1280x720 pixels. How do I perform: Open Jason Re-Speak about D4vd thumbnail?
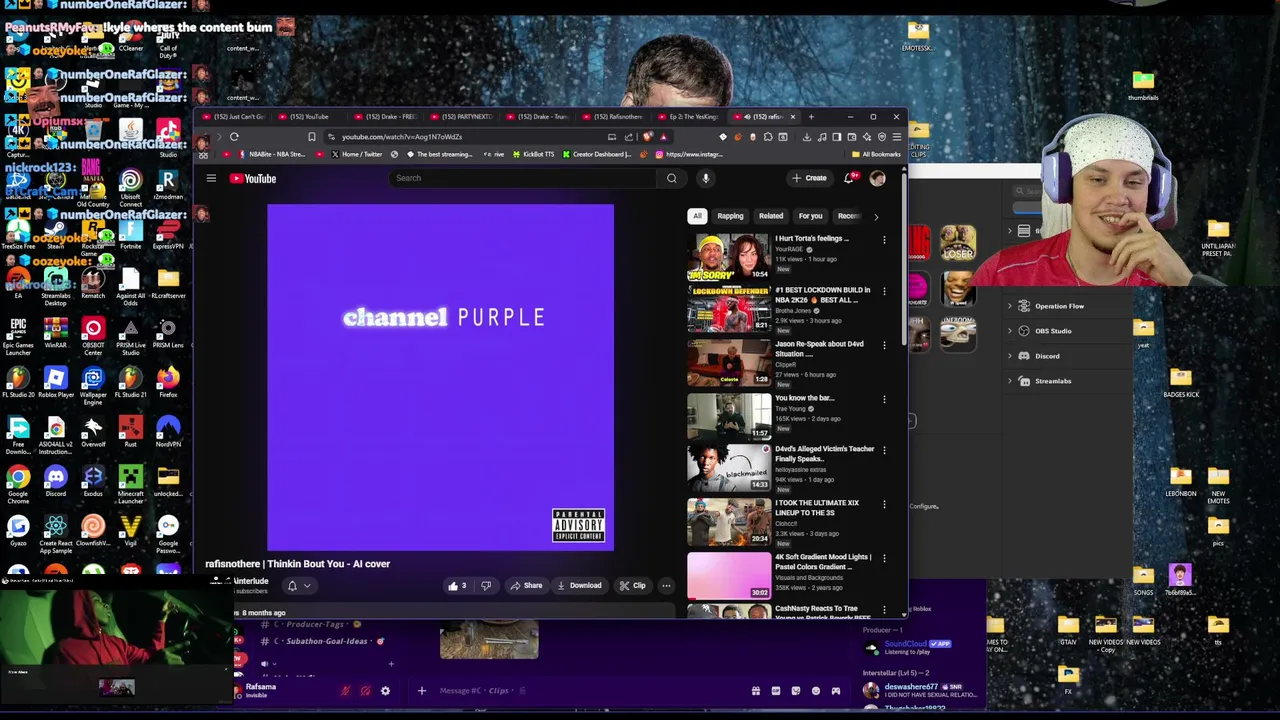pyautogui.click(x=729, y=362)
